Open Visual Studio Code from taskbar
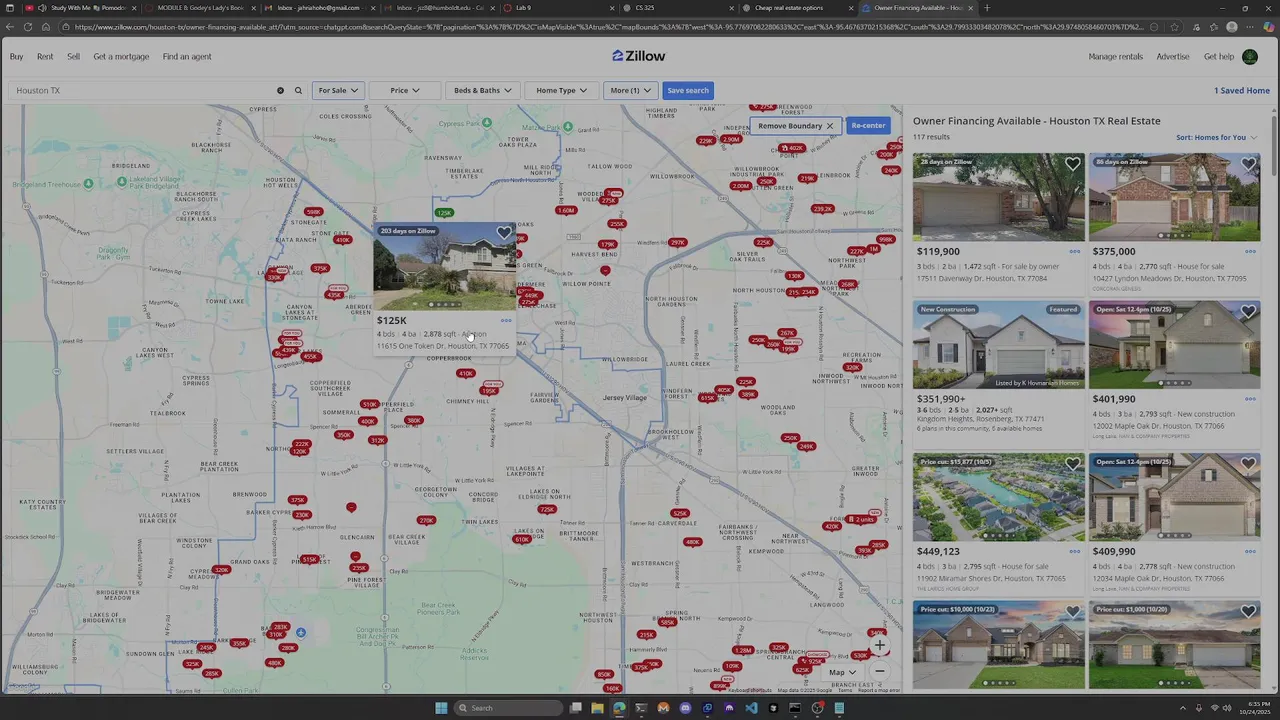1280x720 pixels. 751,708
